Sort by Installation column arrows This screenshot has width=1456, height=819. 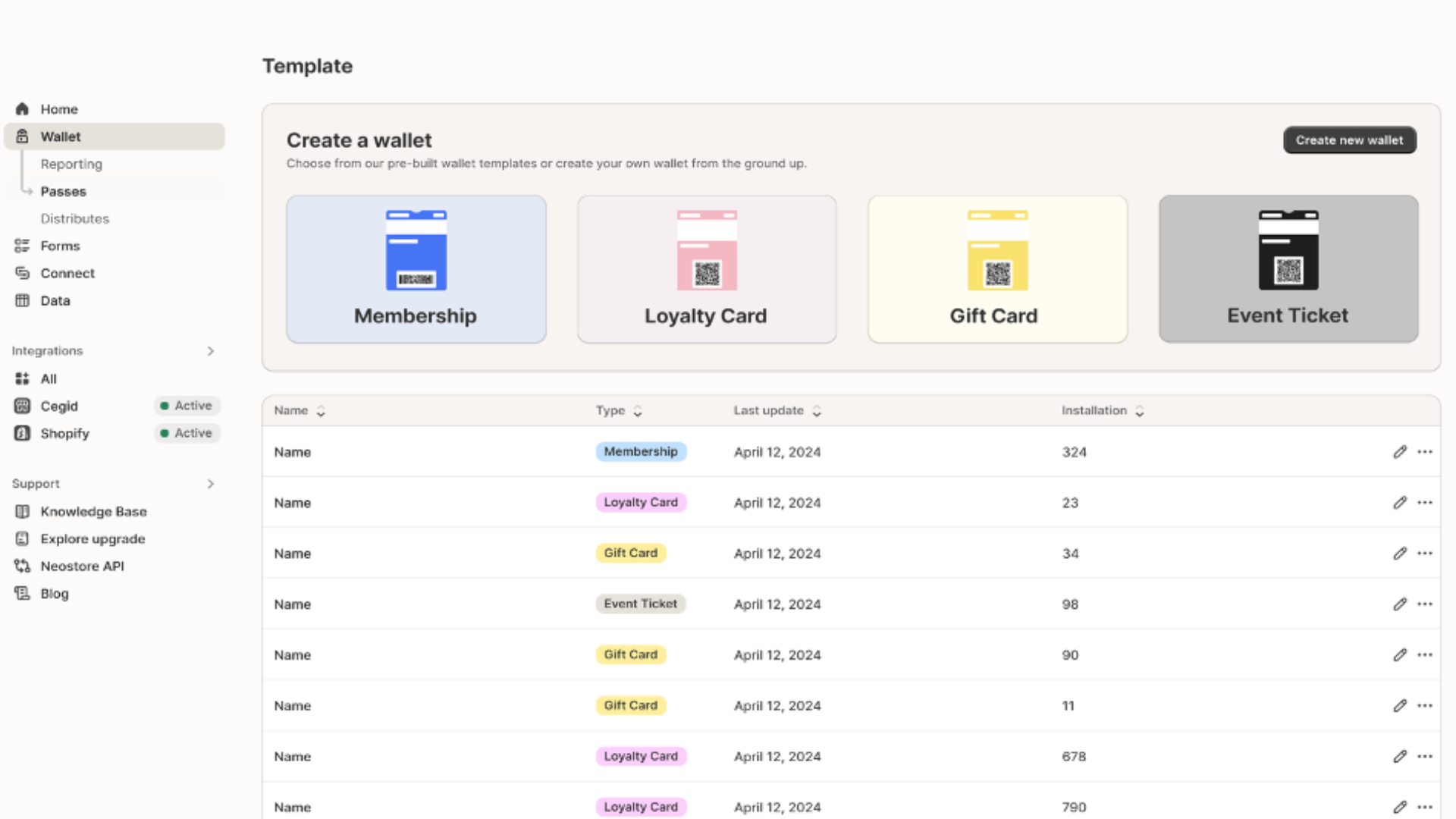pos(1139,411)
